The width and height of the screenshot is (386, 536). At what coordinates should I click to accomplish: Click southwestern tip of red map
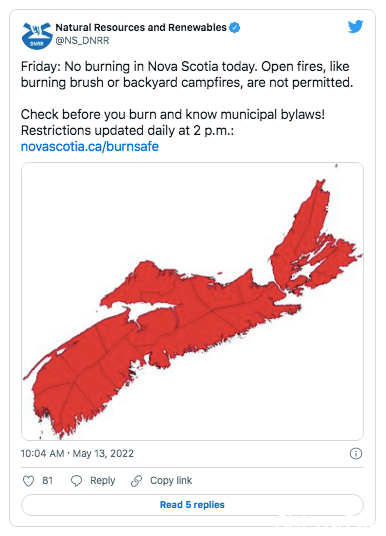click(x=56, y=422)
